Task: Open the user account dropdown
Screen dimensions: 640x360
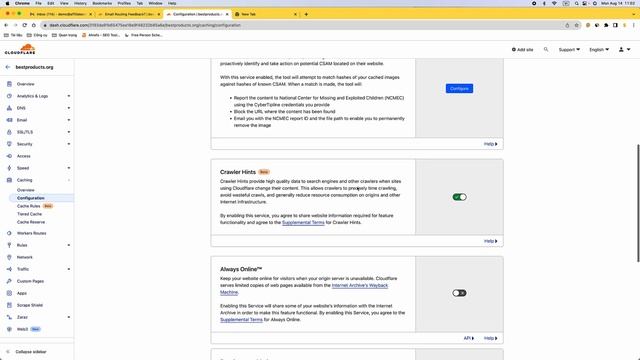Action: [624, 49]
